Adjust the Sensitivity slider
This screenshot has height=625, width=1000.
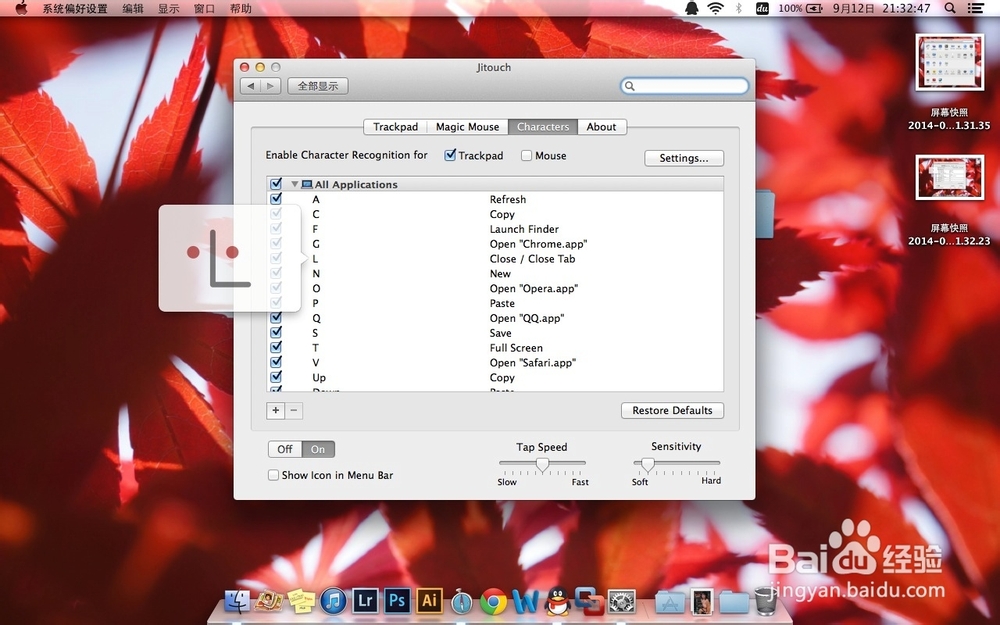click(x=647, y=464)
